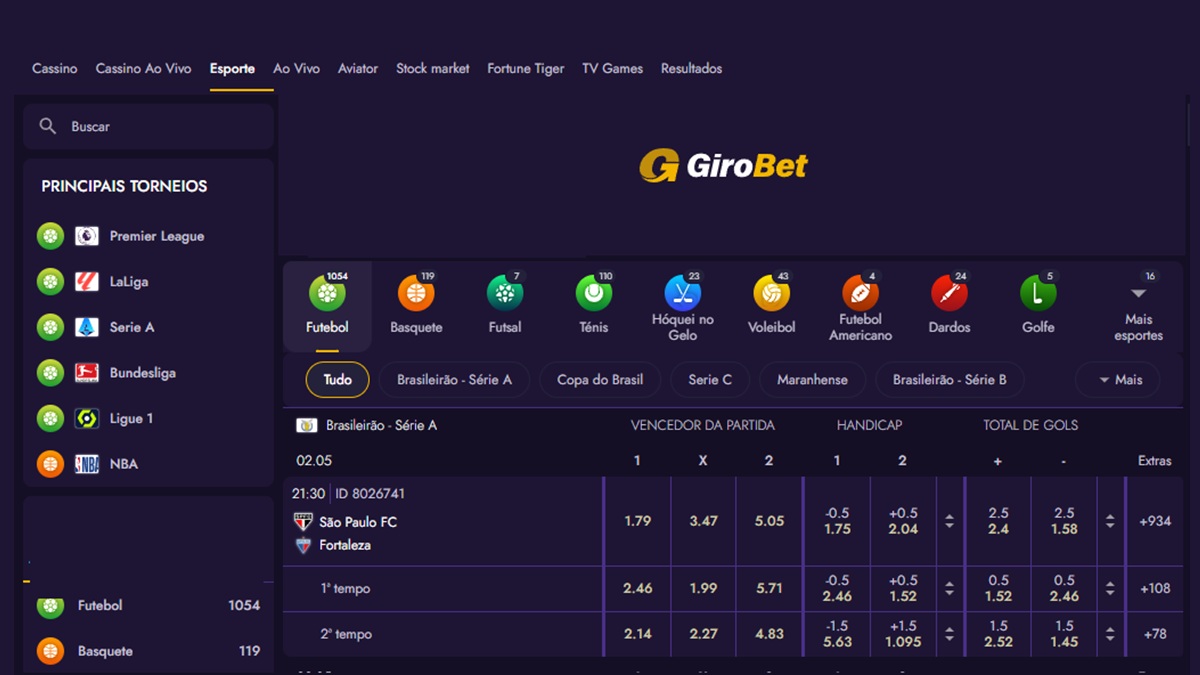Go to TV Games tab

pos(613,69)
